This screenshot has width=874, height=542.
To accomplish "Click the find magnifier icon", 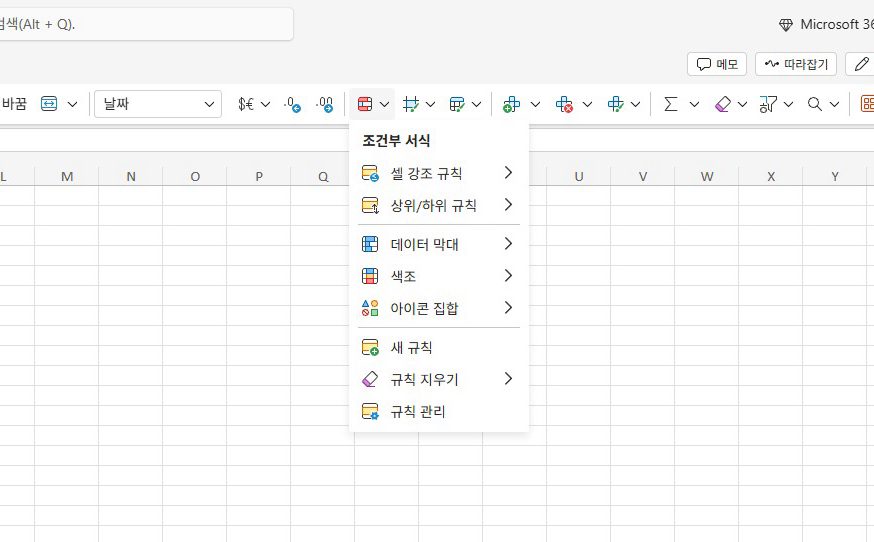I will (x=815, y=104).
